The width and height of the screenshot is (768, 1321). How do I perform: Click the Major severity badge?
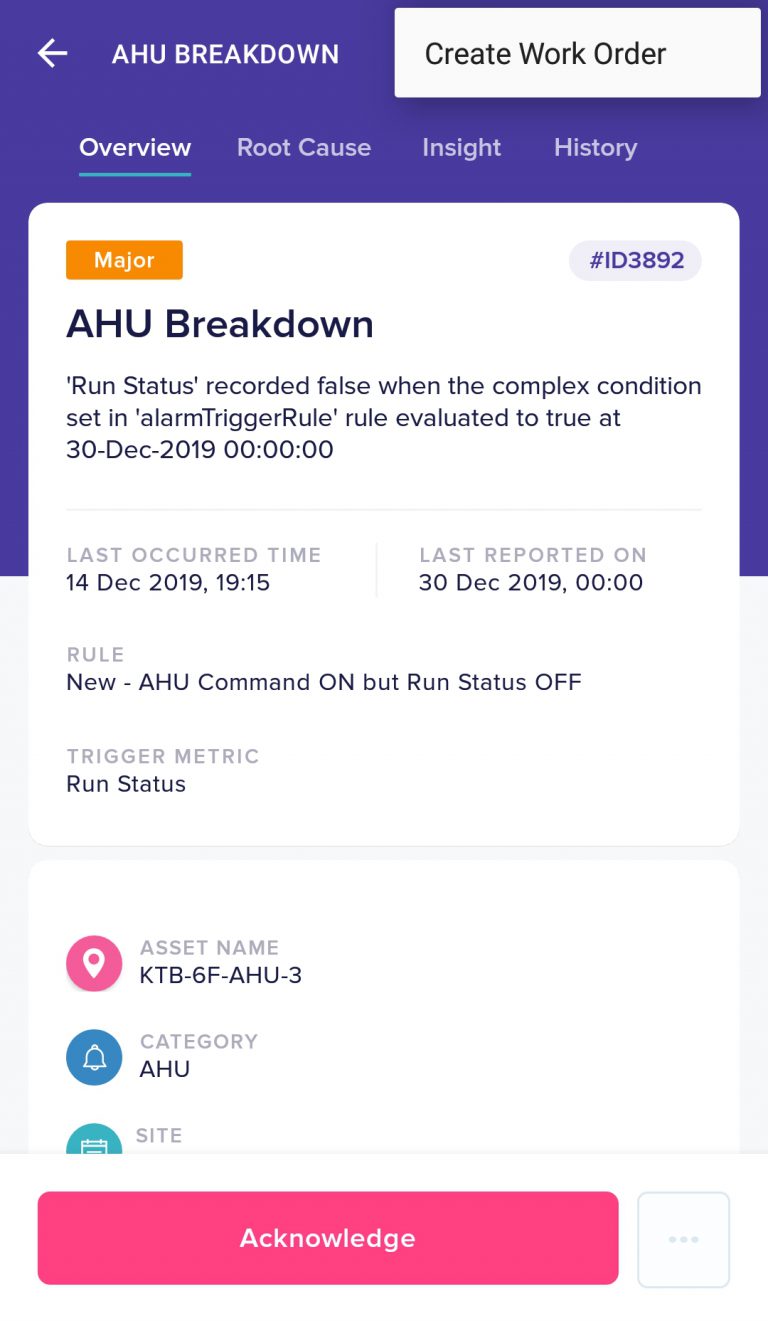pyautogui.click(x=124, y=260)
